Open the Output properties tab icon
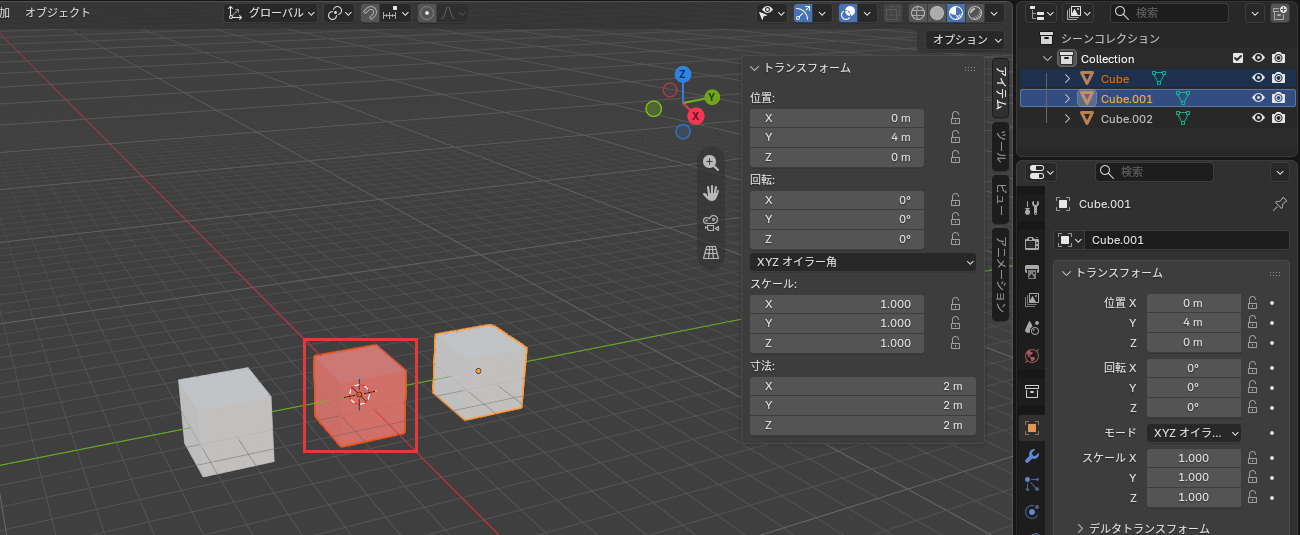The height and width of the screenshot is (535, 1300). click(x=1032, y=271)
